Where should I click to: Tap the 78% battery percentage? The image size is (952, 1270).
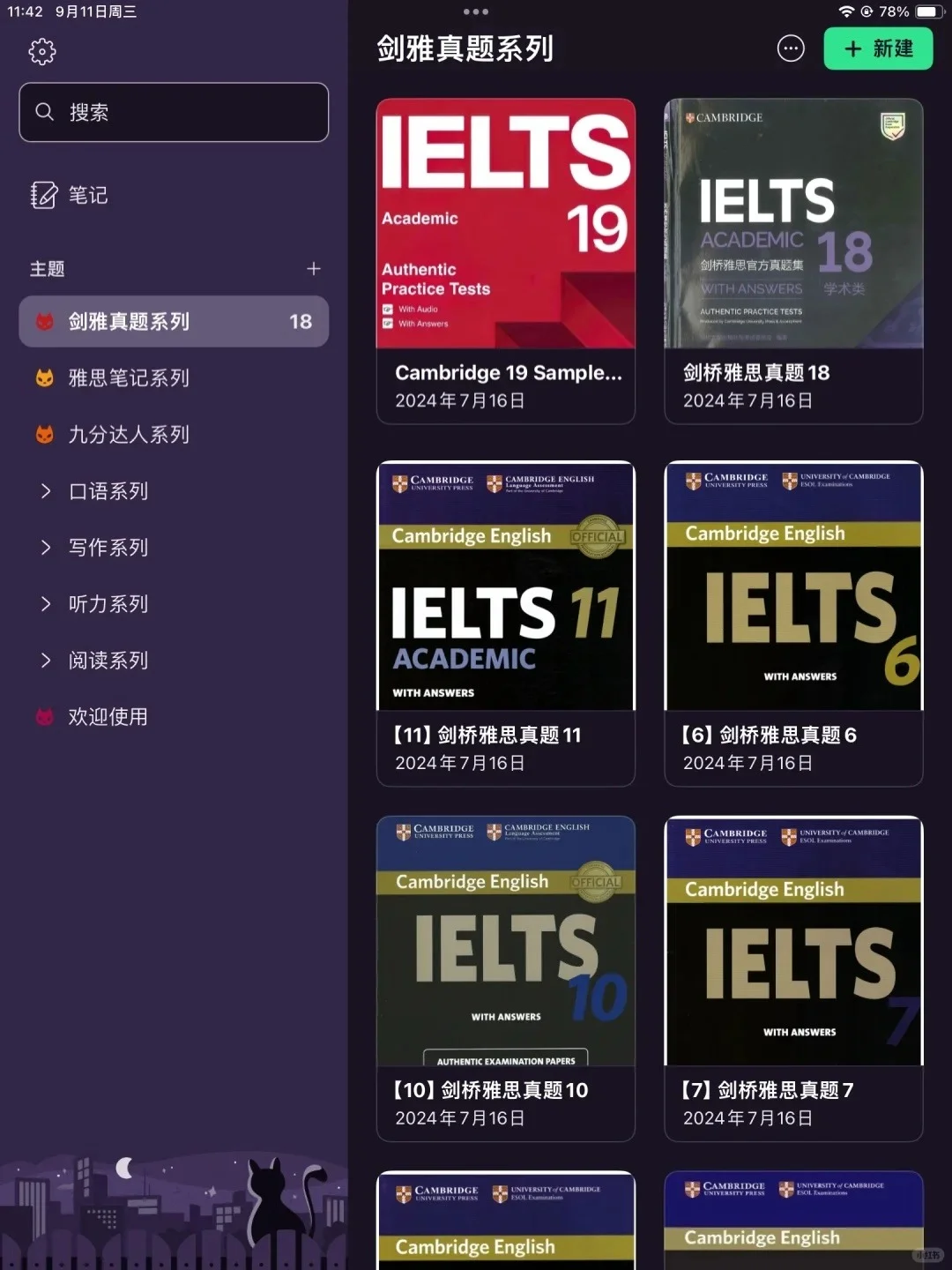(894, 11)
